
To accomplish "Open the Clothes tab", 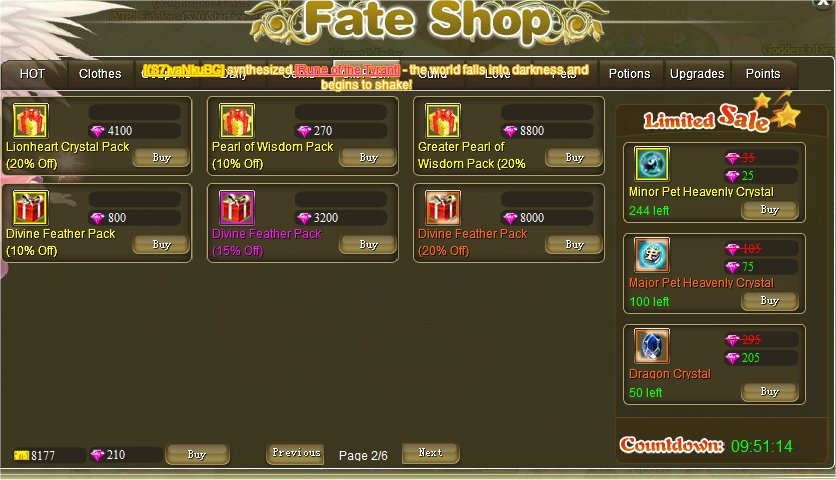I will (100, 74).
